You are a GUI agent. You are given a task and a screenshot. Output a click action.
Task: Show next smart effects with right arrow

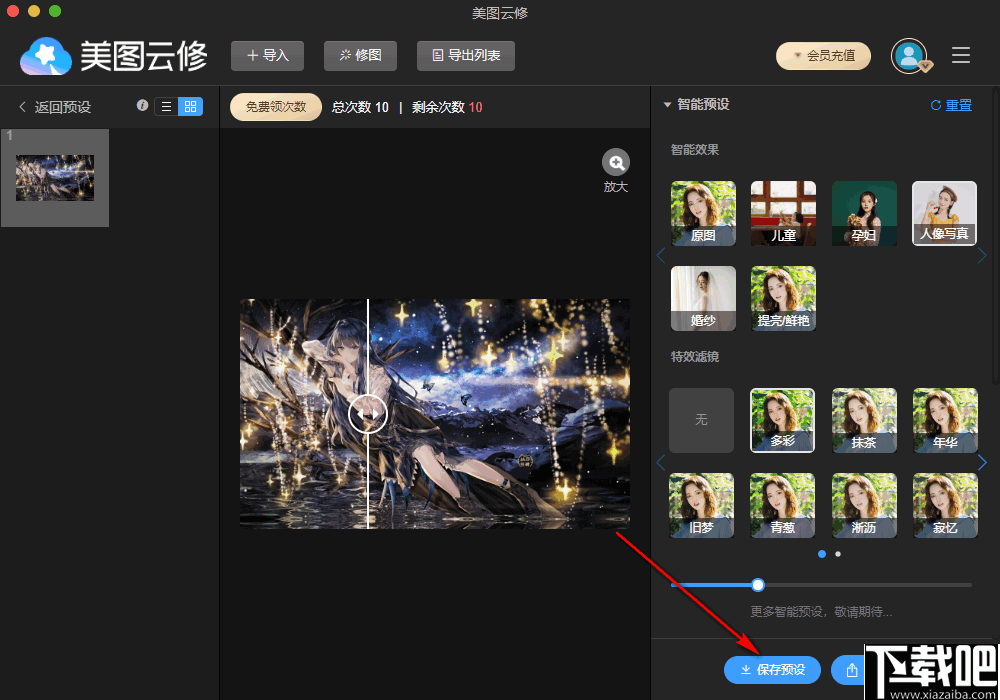982,256
